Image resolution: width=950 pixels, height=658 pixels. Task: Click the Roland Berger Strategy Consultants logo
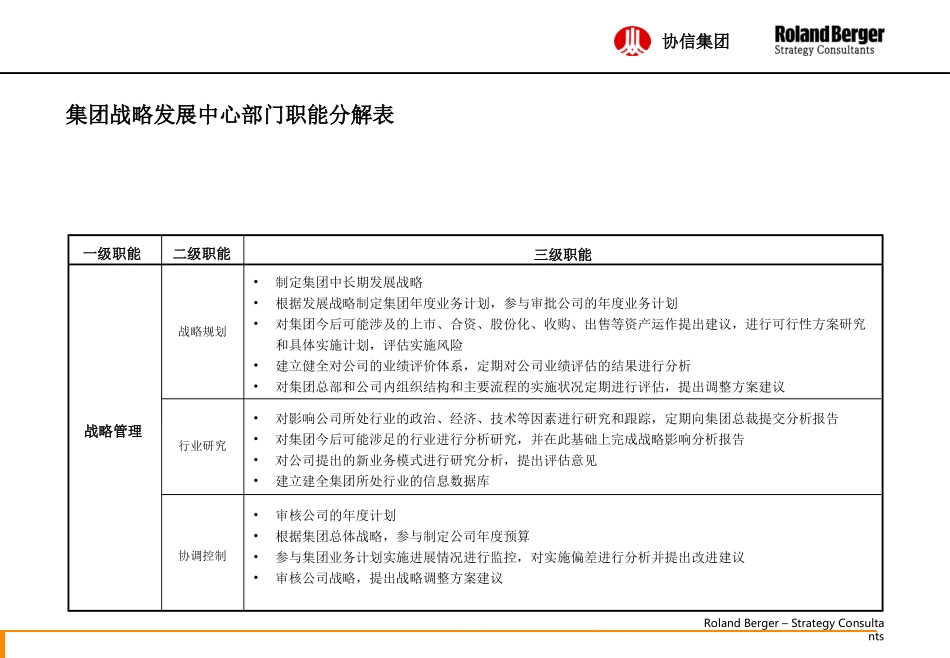click(829, 40)
